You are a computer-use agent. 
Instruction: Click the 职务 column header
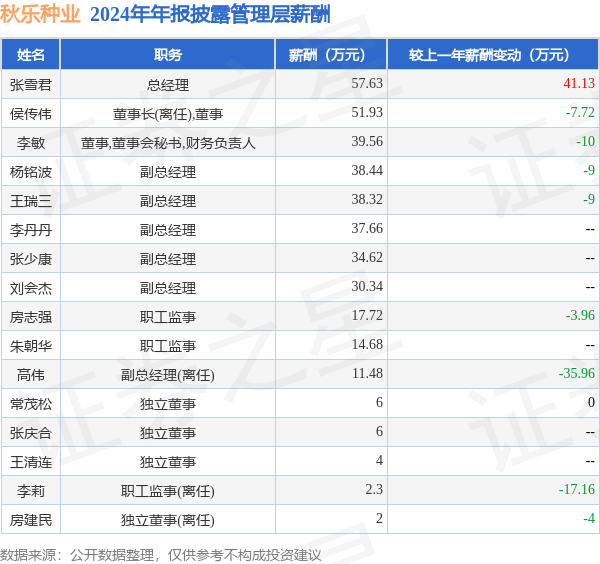(x=167, y=55)
